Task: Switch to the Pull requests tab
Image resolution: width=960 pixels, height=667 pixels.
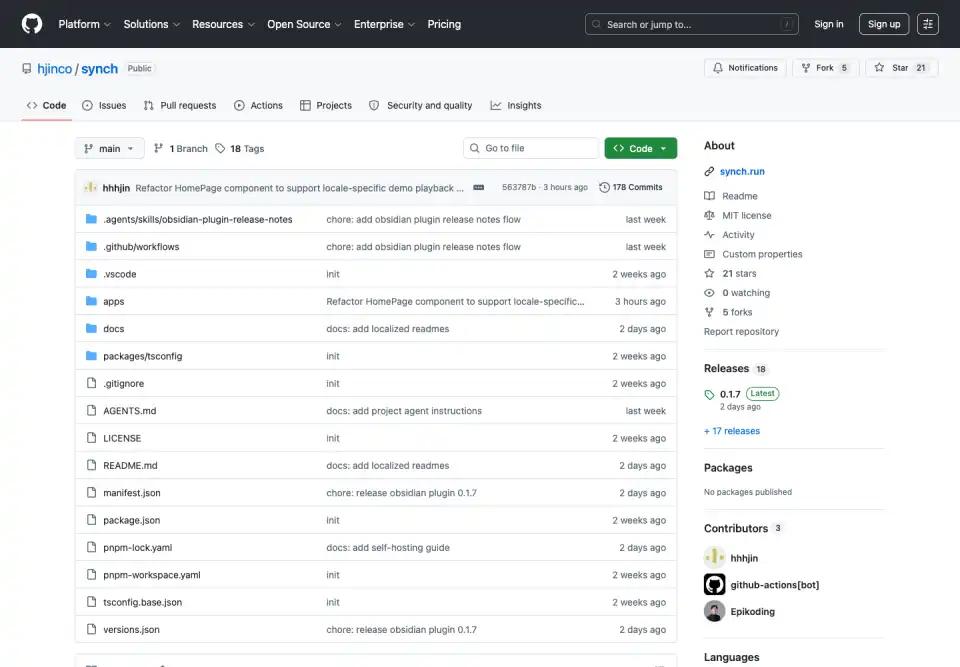Action: click(x=180, y=105)
